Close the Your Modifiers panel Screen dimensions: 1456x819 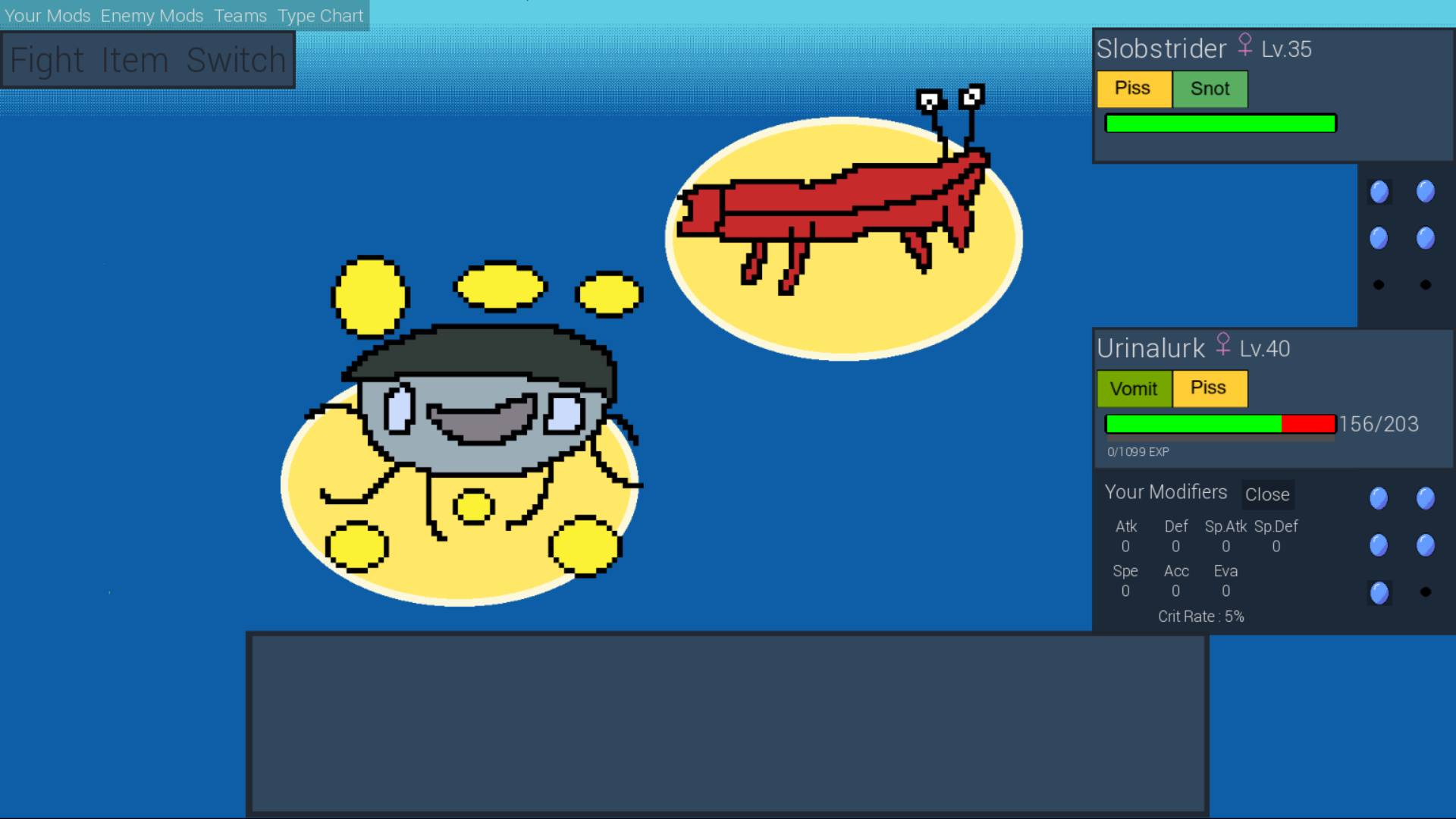pos(1267,494)
